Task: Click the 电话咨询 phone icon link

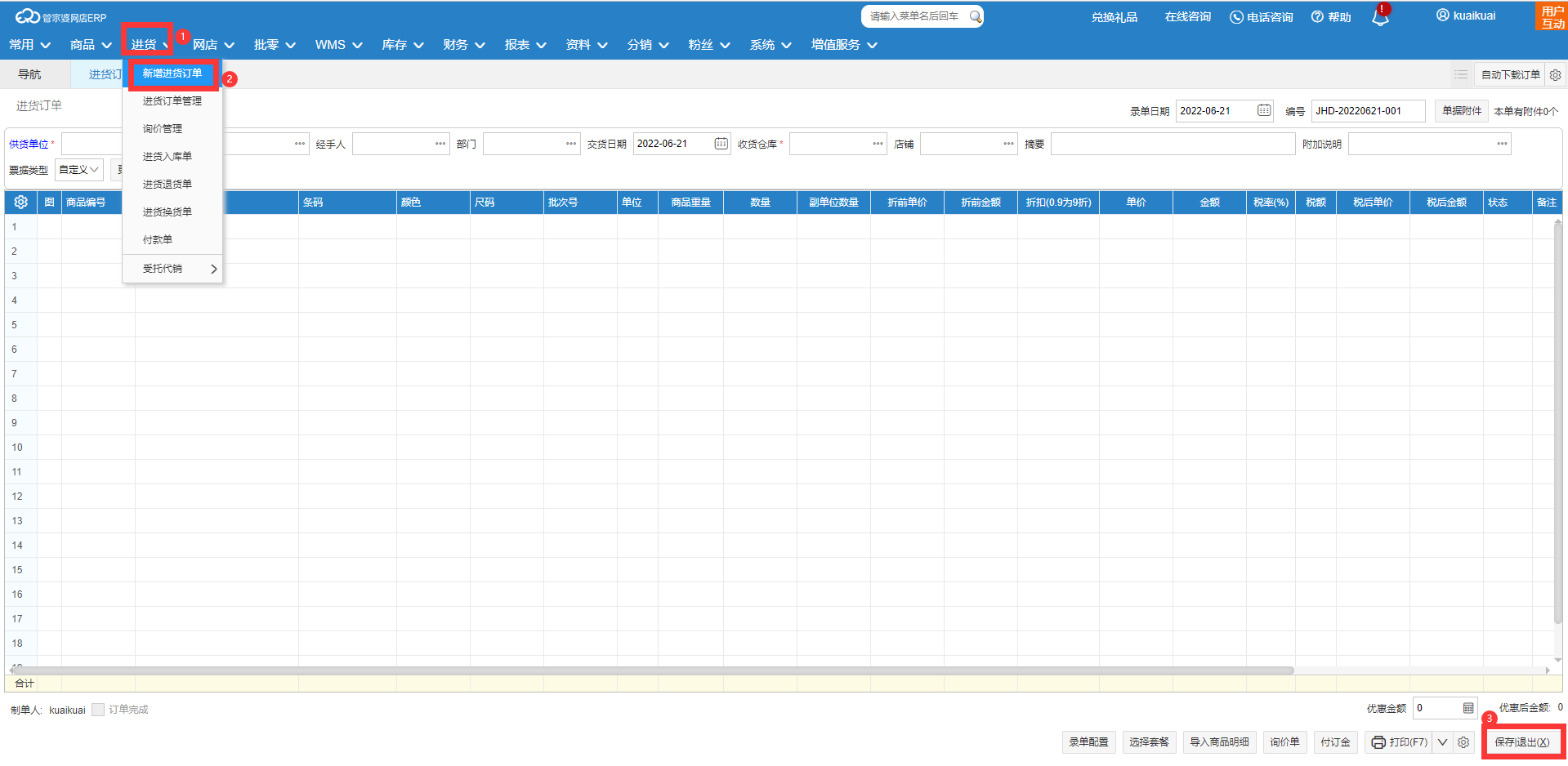Action: pos(1262,17)
